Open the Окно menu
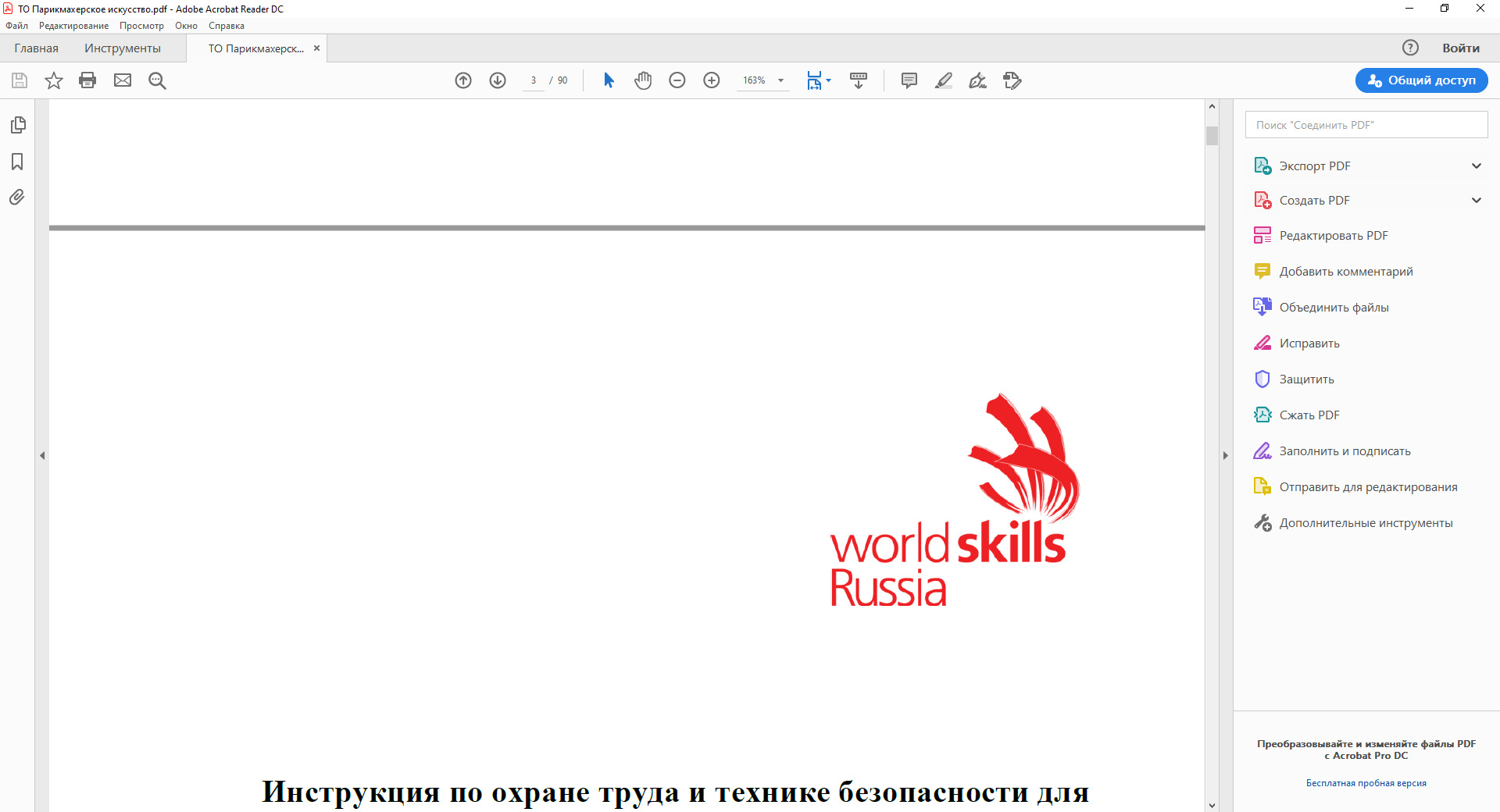 point(186,26)
